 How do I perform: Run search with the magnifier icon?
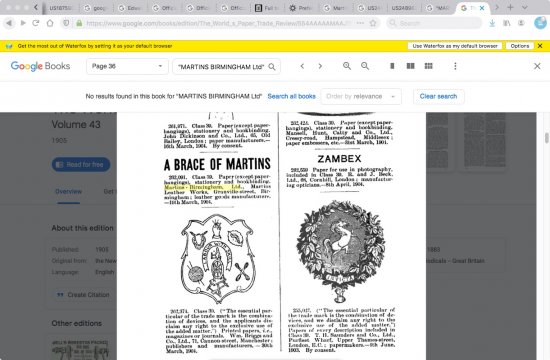click(272, 67)
